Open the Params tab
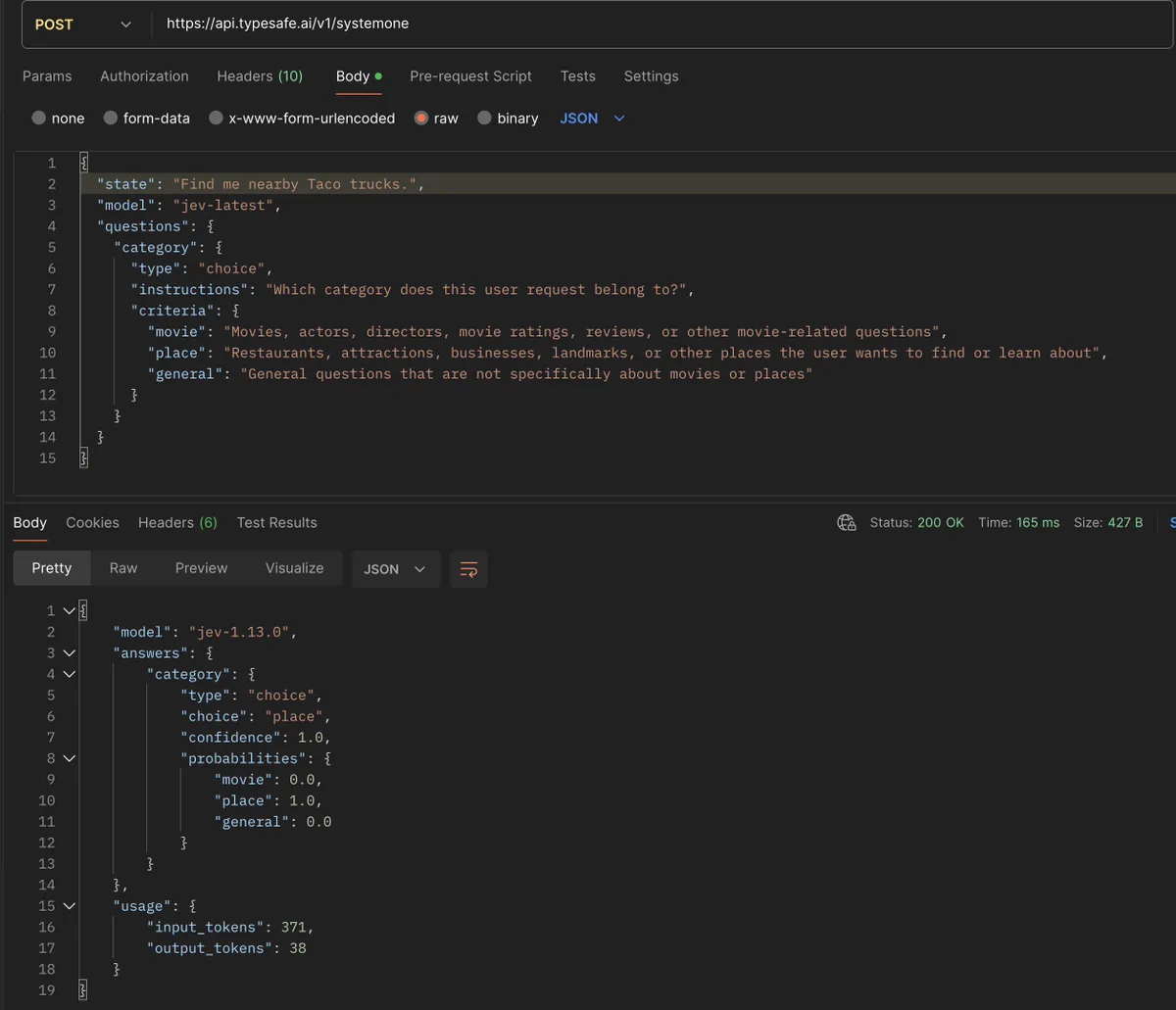Screen dimensions: 1176x1010 [x=47, y=76]
